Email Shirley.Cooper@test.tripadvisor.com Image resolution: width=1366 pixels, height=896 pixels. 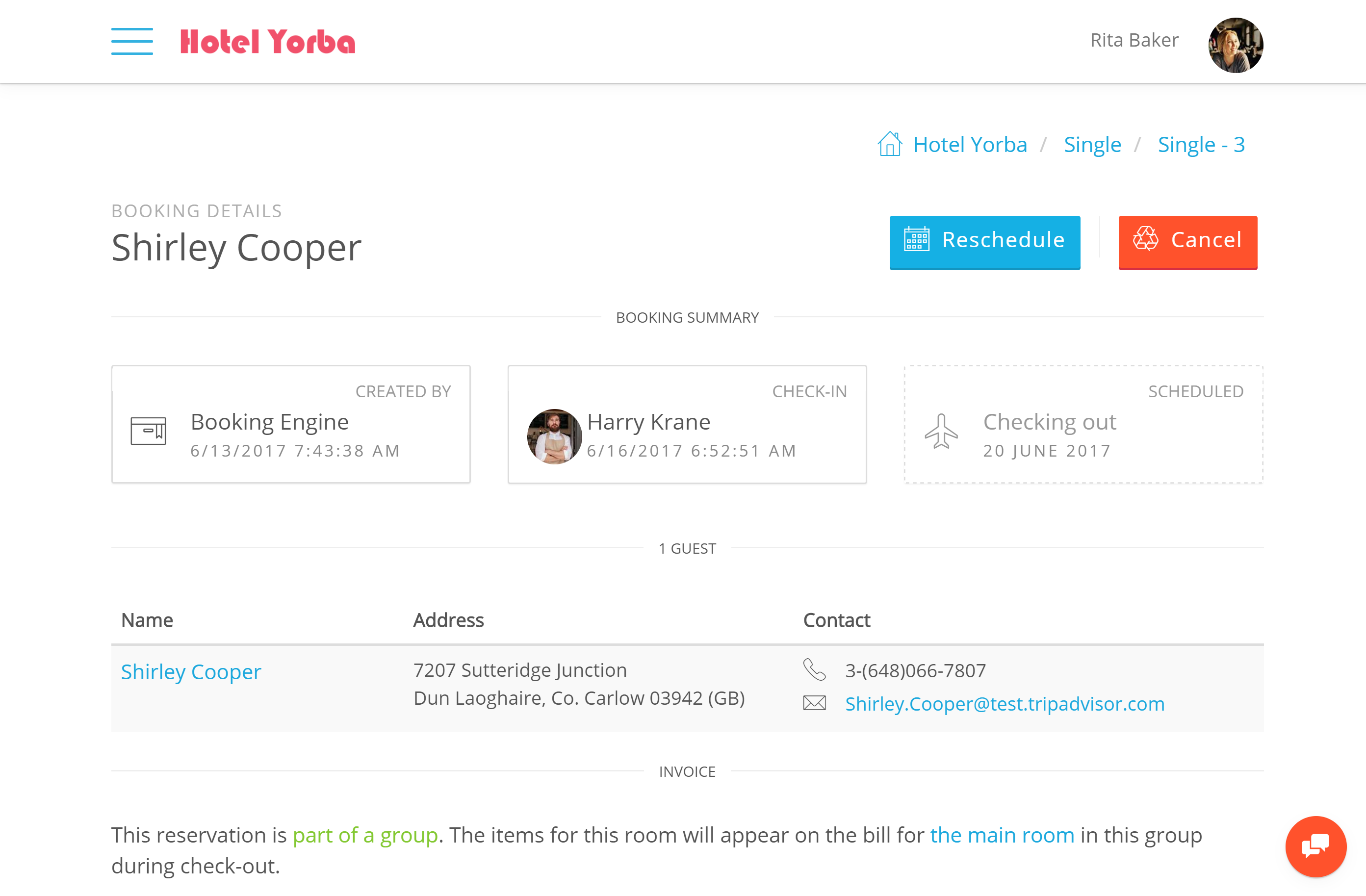pyautogui.click(x=1005, y=704)
